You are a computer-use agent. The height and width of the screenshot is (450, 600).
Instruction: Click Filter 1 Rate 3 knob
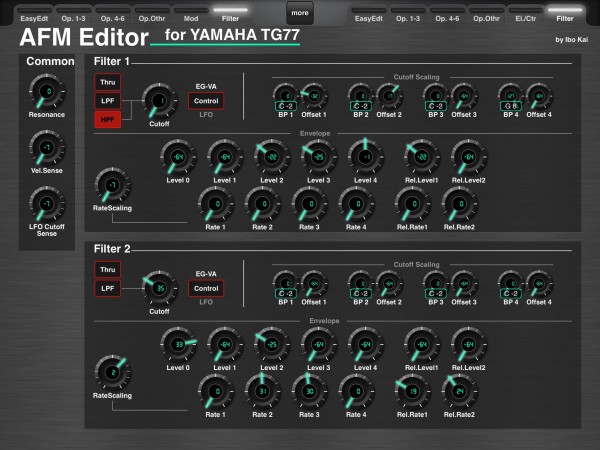(x=309, y=204)
